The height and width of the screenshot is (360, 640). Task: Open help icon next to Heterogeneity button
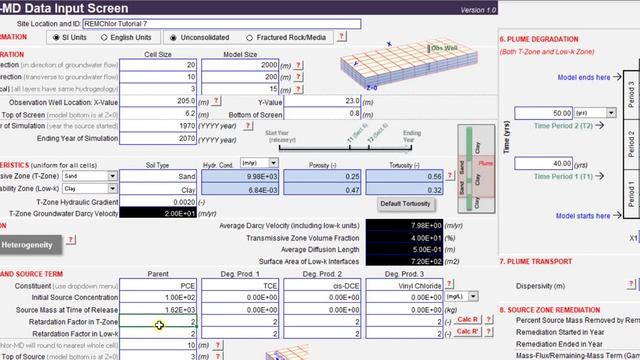[x=71, y=240]
